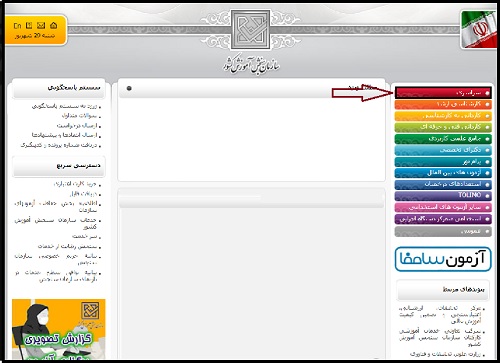
Task: Open the orange کارشناسی ارشد menu item
Action: 443,105
